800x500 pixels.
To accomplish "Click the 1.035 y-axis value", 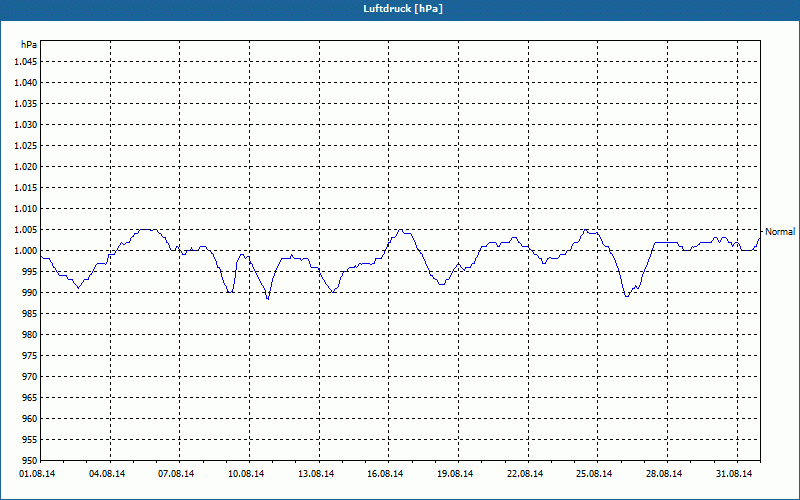I will 28,104.
